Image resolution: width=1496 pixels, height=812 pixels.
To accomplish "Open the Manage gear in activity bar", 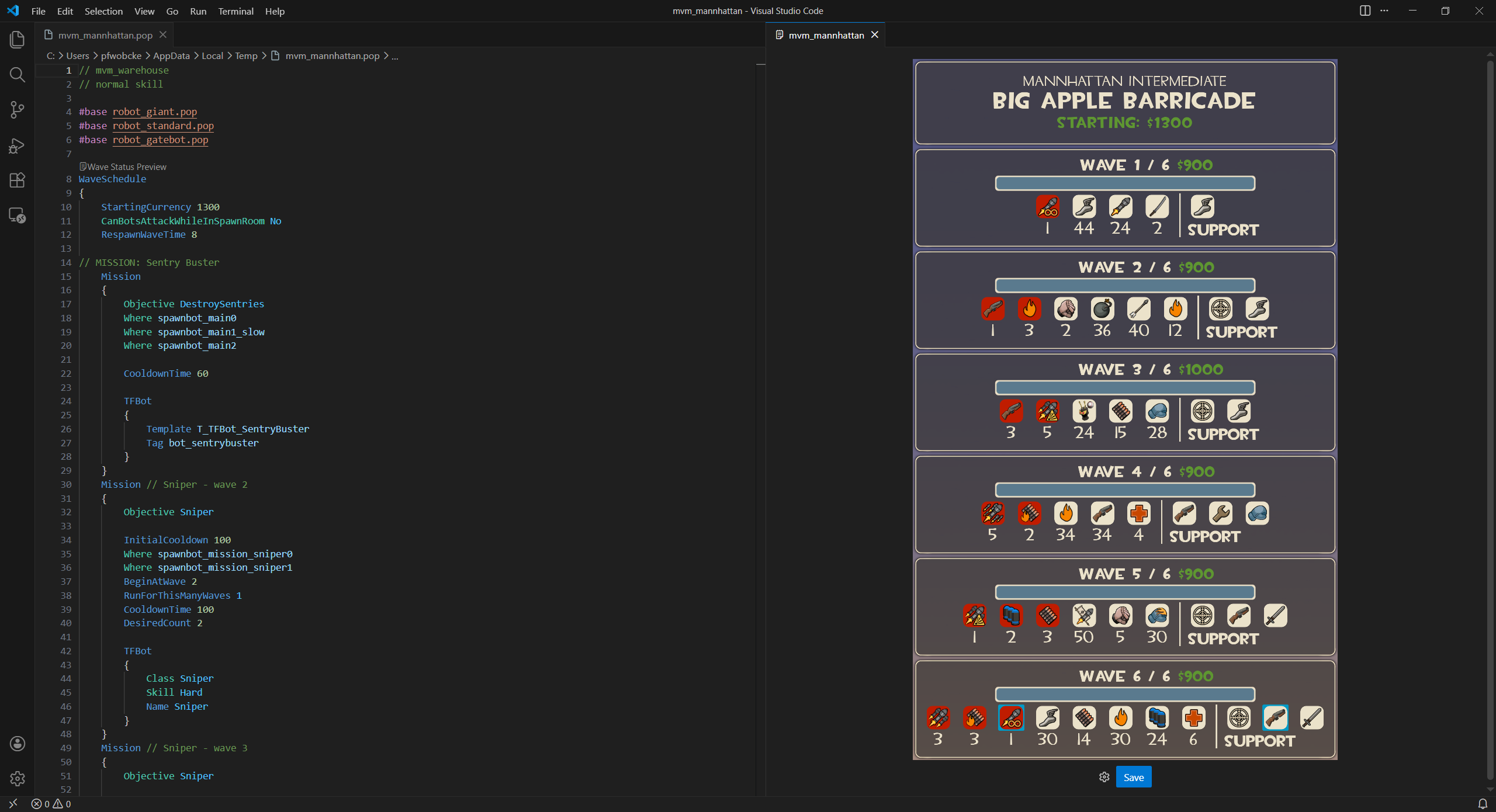I will click(x=17, y=778).
